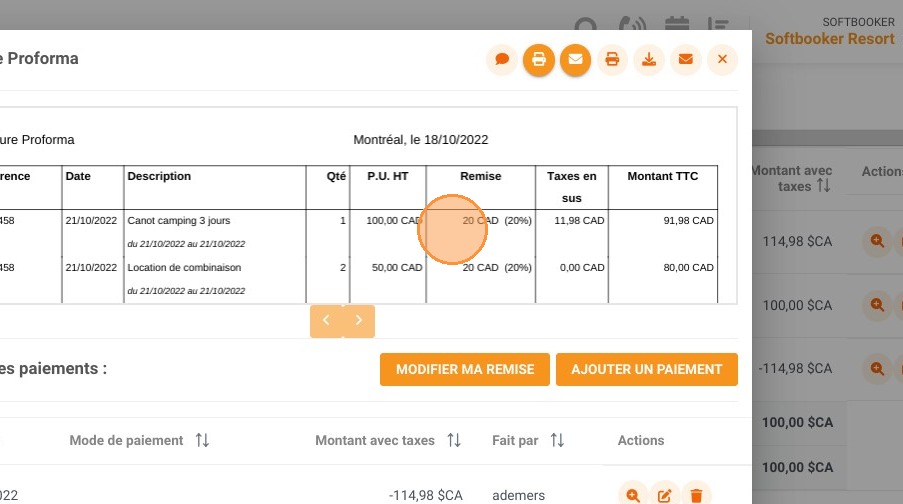Sort by Mode de paiement arrows
This screenshot has height=504, width=903.
[x=202, y=441]
